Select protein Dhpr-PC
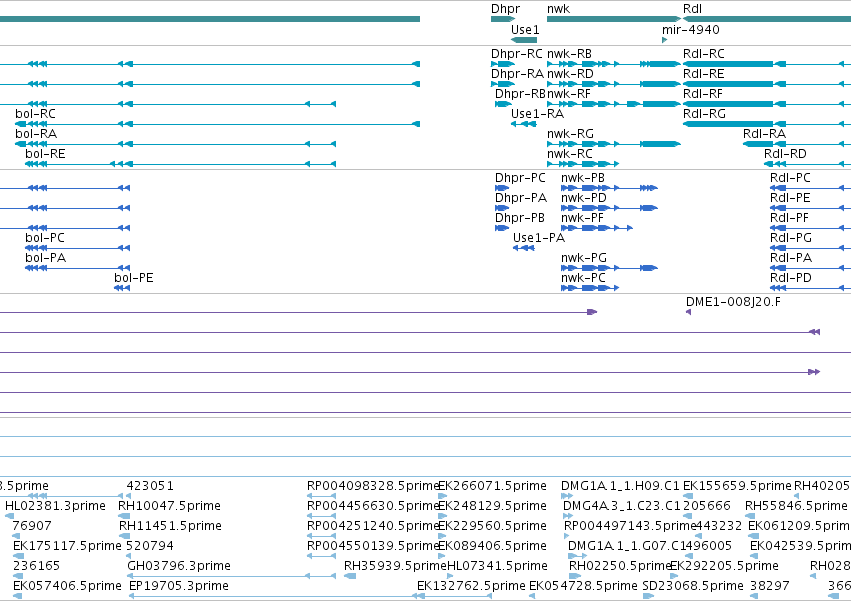The height and width of the screenshot is (601, 851). [502, 188]
